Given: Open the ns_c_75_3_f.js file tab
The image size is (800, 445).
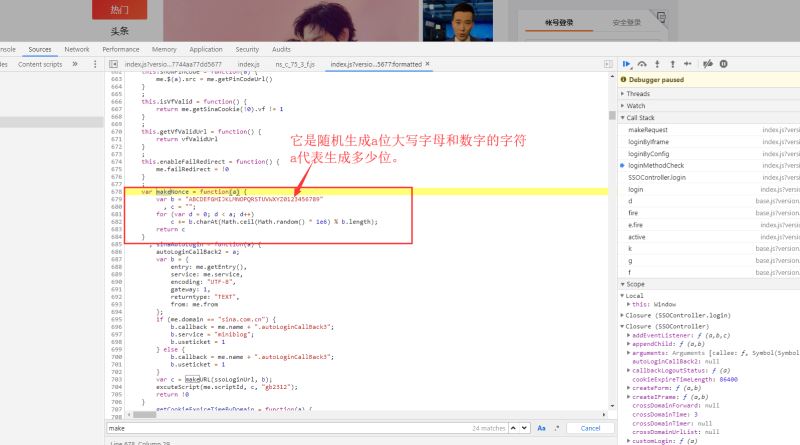Looking at the screenshot, I should point(295,64).
